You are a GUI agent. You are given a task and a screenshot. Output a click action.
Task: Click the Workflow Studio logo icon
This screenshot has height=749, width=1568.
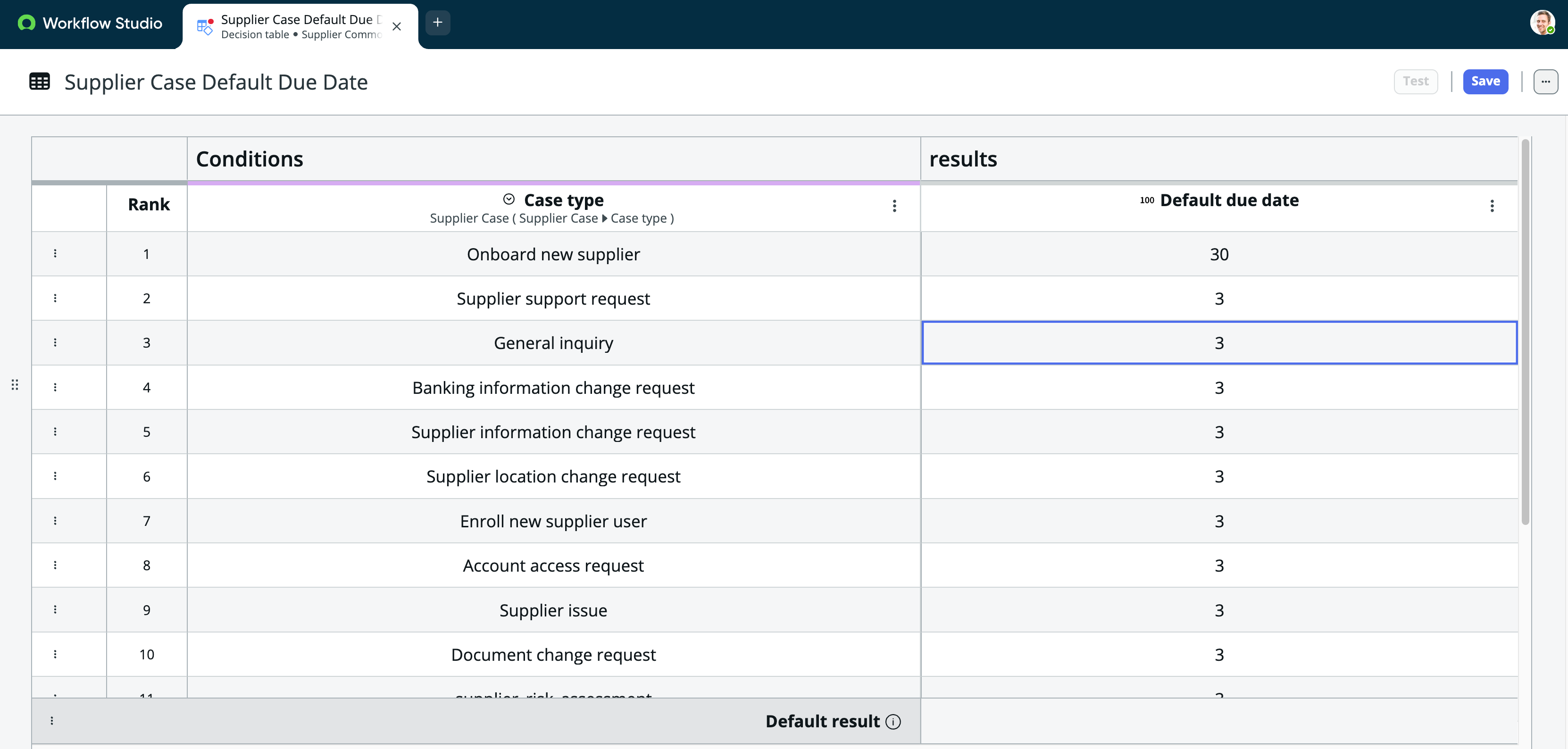click(26, 23)
